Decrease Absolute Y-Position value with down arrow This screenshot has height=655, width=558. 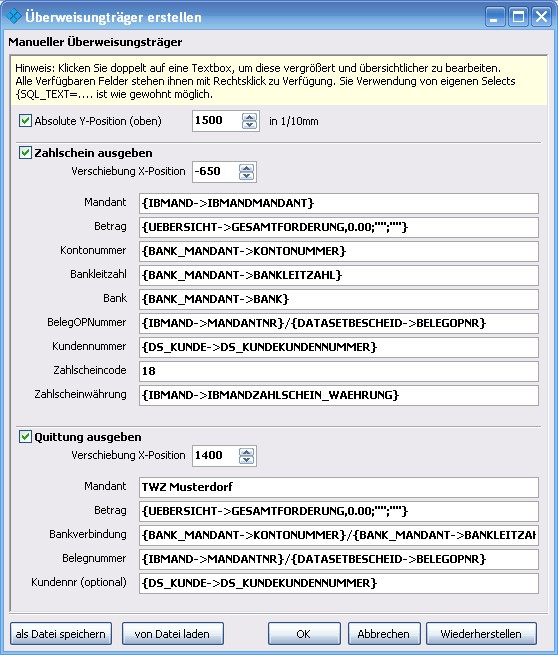tap(249, 125)
